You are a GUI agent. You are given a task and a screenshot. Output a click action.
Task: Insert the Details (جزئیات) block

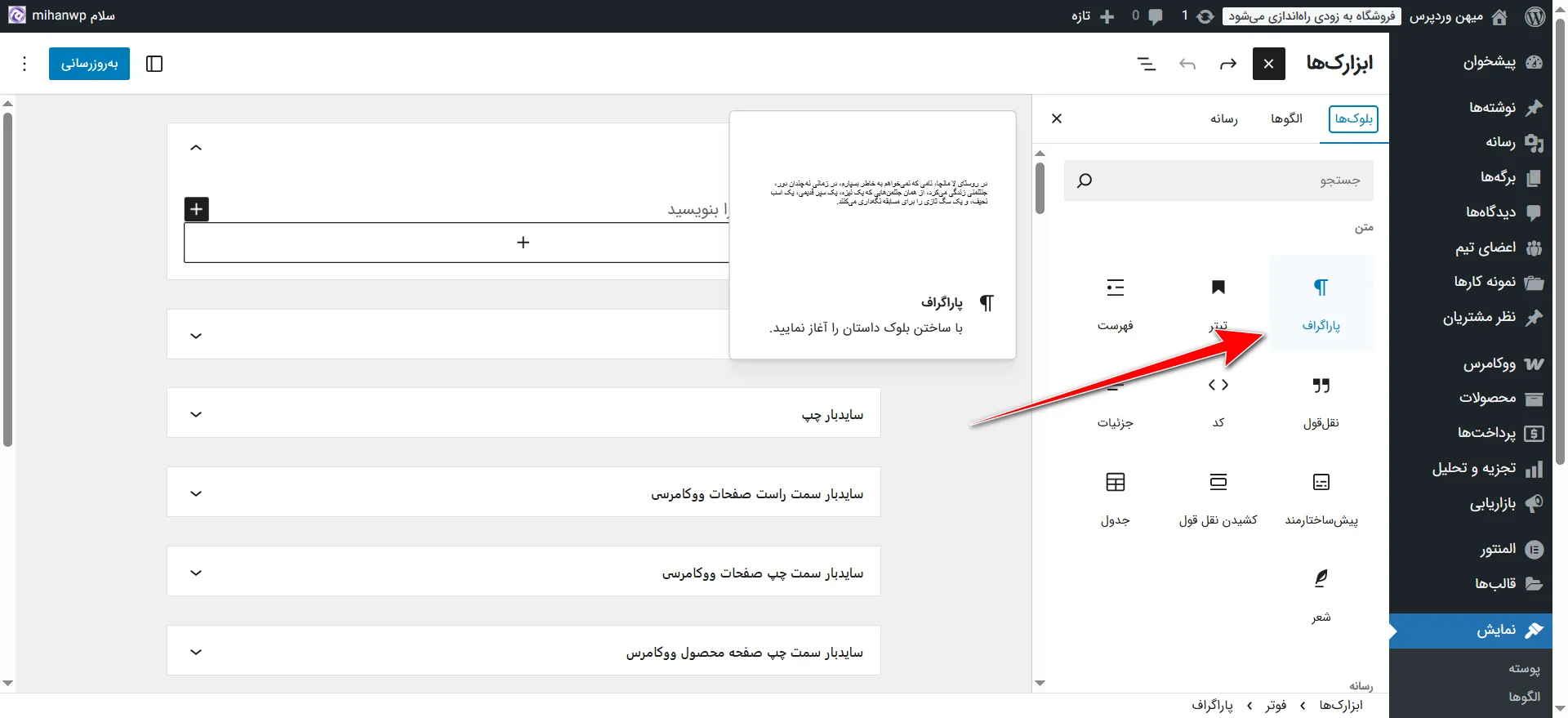1115,401
